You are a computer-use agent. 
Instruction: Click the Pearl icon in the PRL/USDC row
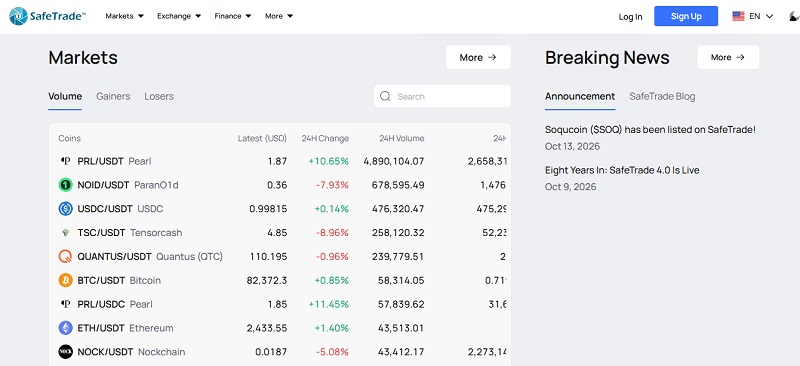click(65, 304)
